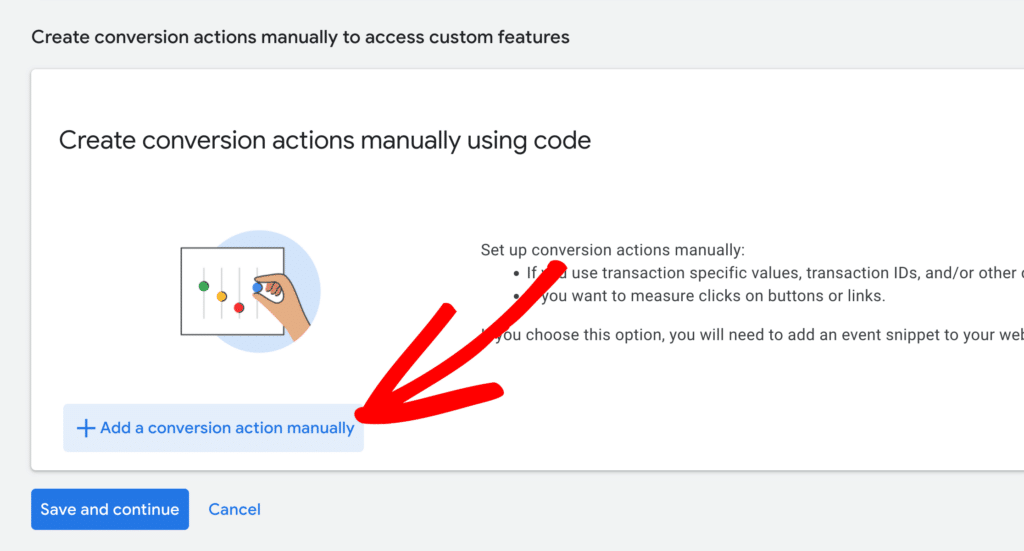Click the "Set up conversion actions manually:" text
This screenshot has height=551, width=1024.
(x=612, y=250)
